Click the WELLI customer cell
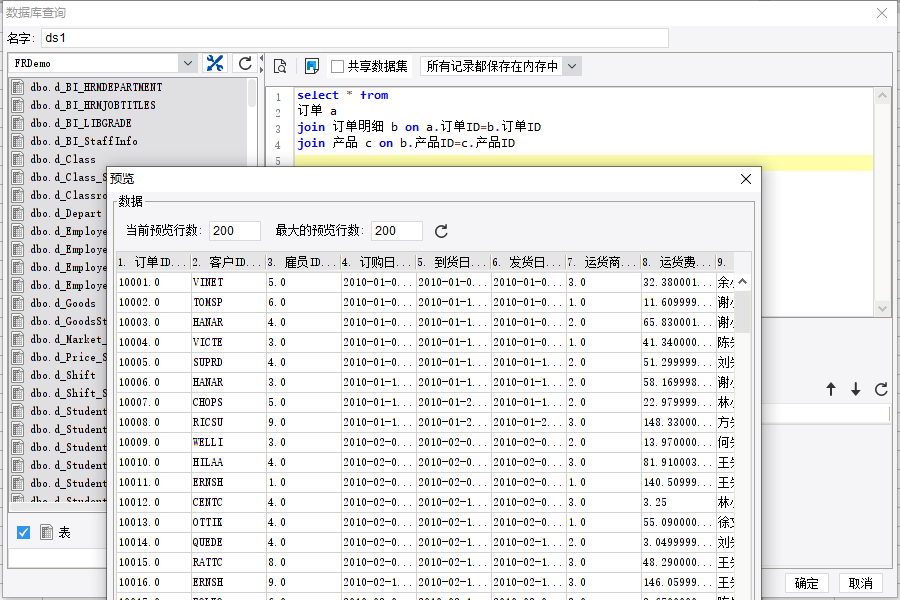The image size is (900, 600). [x=228, y=442]
